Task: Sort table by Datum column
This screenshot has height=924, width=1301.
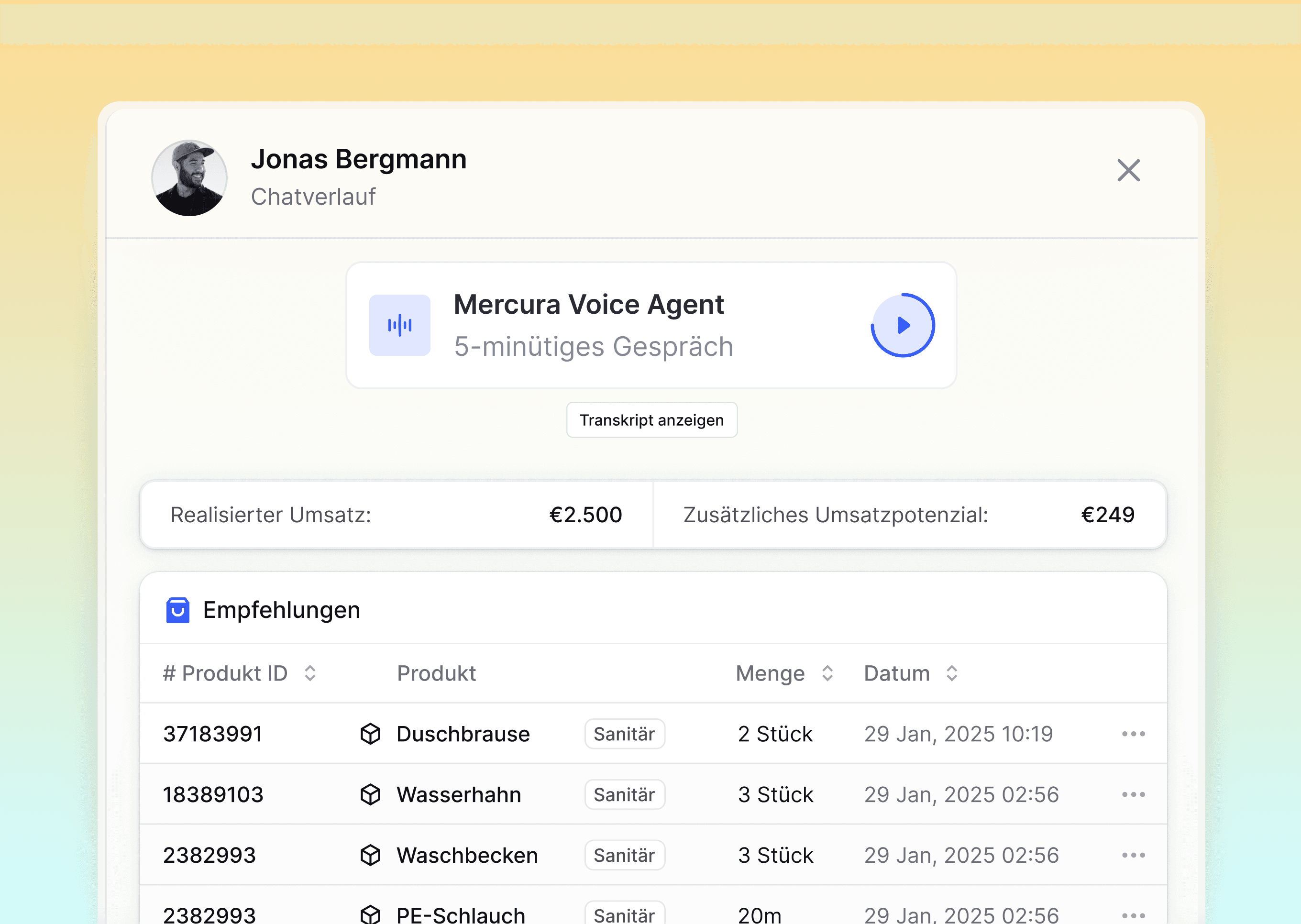Action: click(x=952, y=673)
